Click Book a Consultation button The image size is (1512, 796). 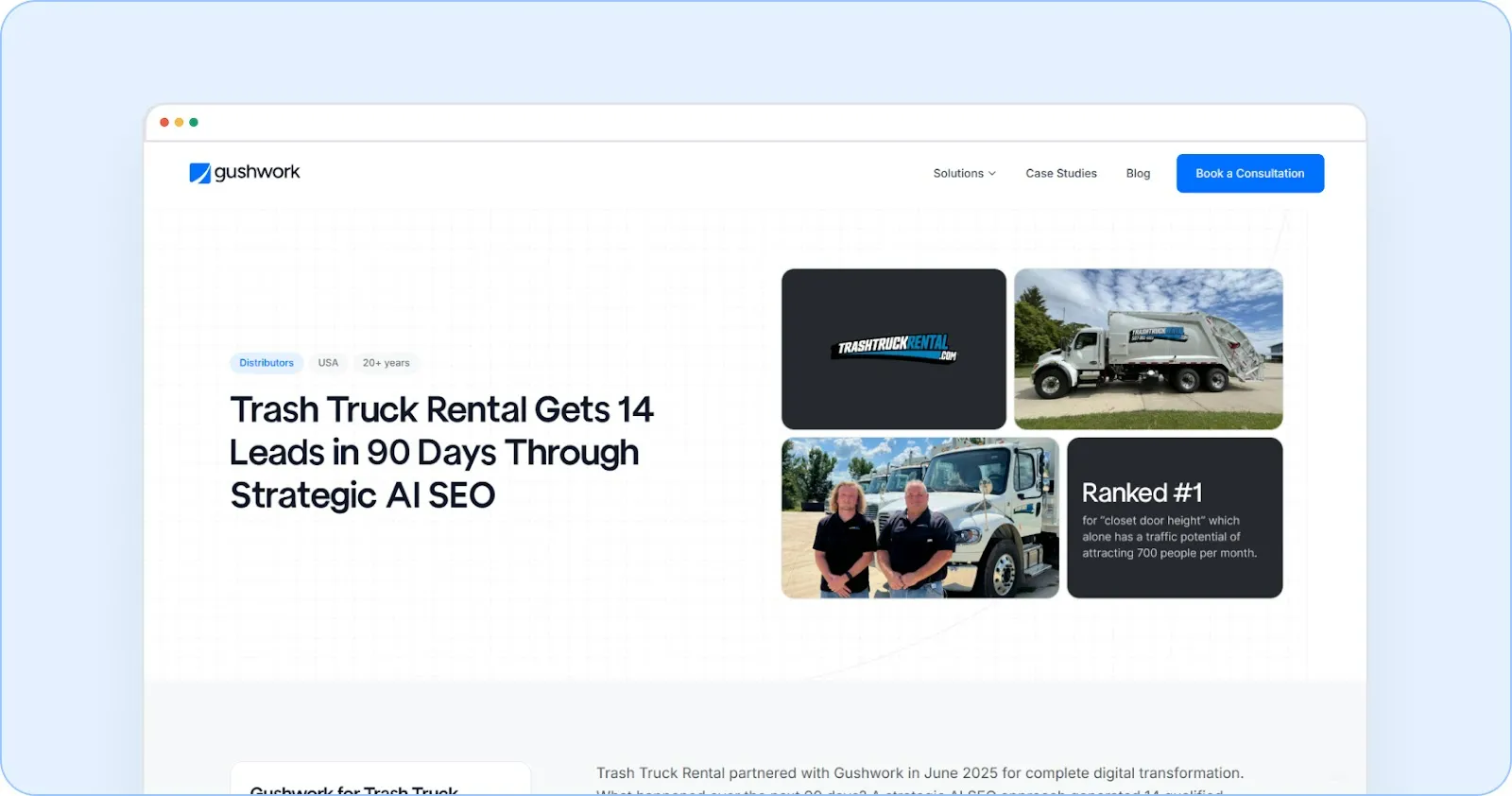click(1249, 173)
